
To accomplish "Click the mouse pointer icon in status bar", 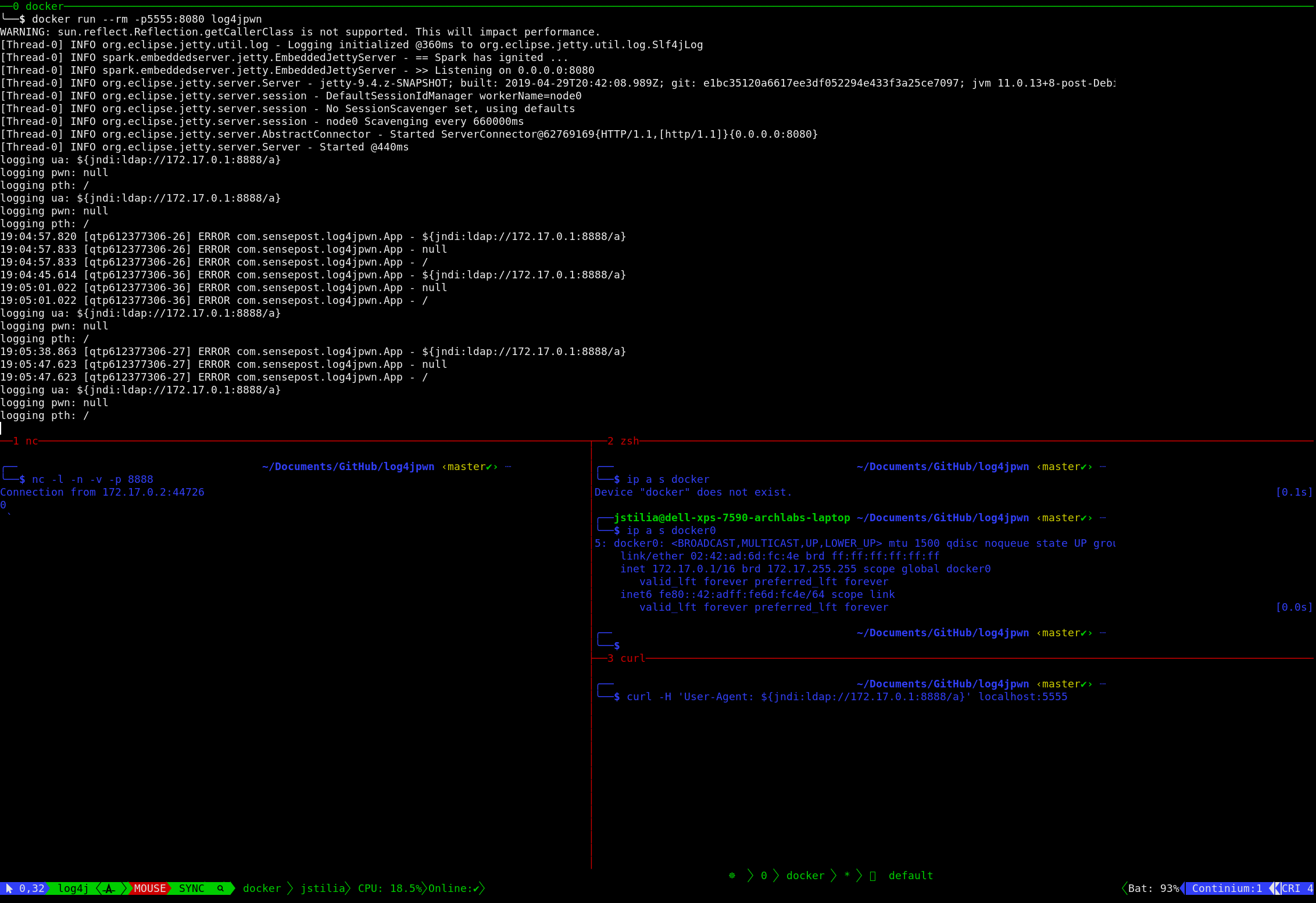I will (x=9, y=888).
